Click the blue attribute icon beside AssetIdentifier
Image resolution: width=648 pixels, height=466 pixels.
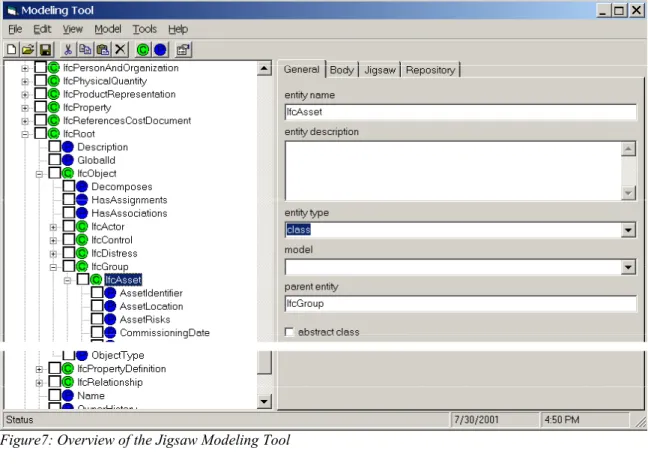[x=110, y=293]
